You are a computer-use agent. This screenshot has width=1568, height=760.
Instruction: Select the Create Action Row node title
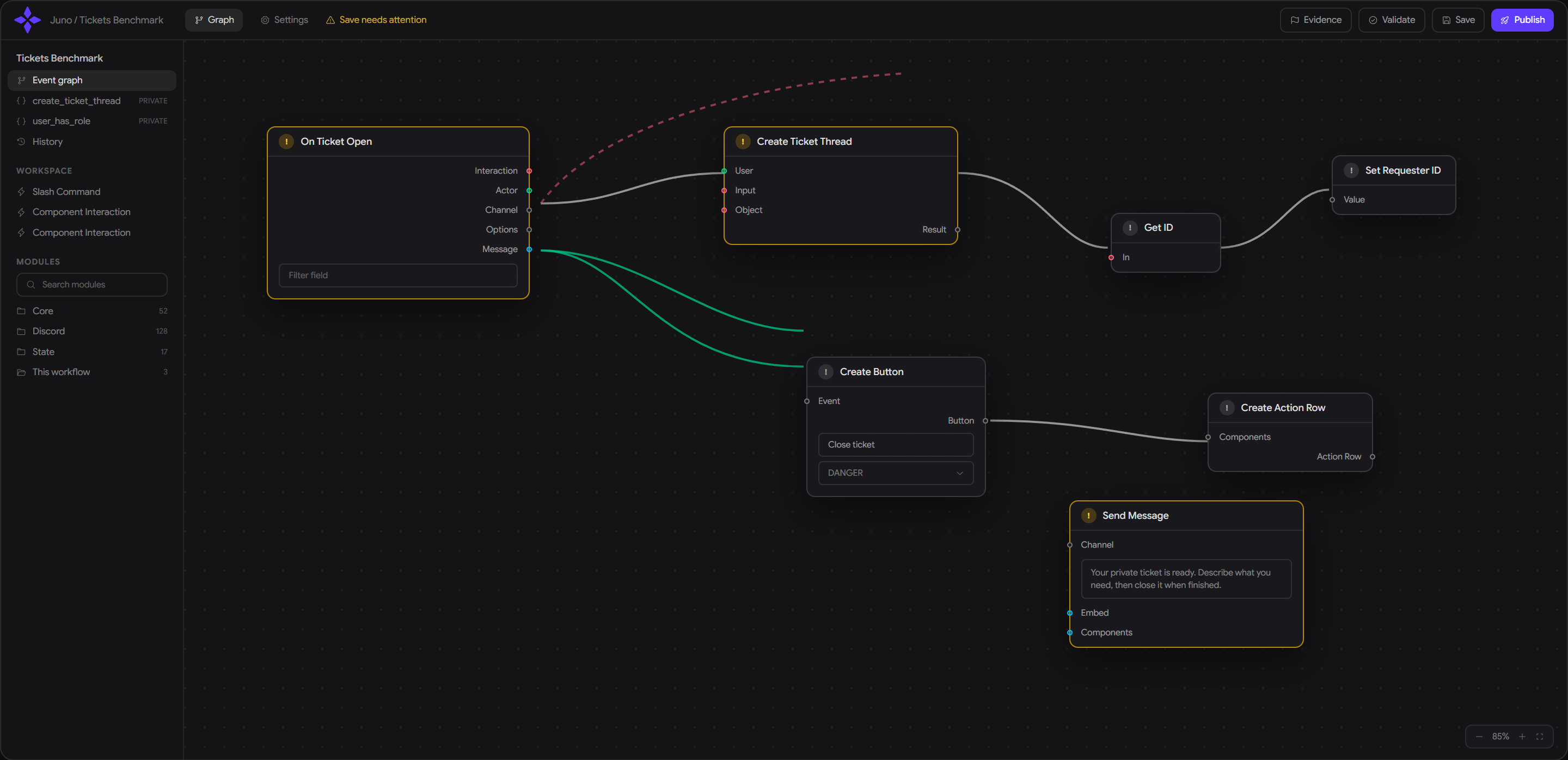tap(1283, 408)
